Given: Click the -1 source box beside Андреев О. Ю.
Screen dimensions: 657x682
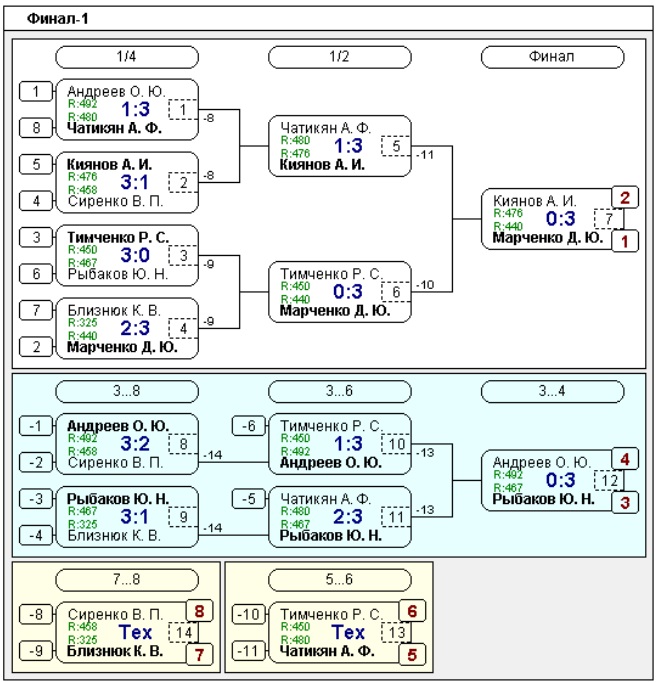Looking at the screenshot, I should (36, 426).
